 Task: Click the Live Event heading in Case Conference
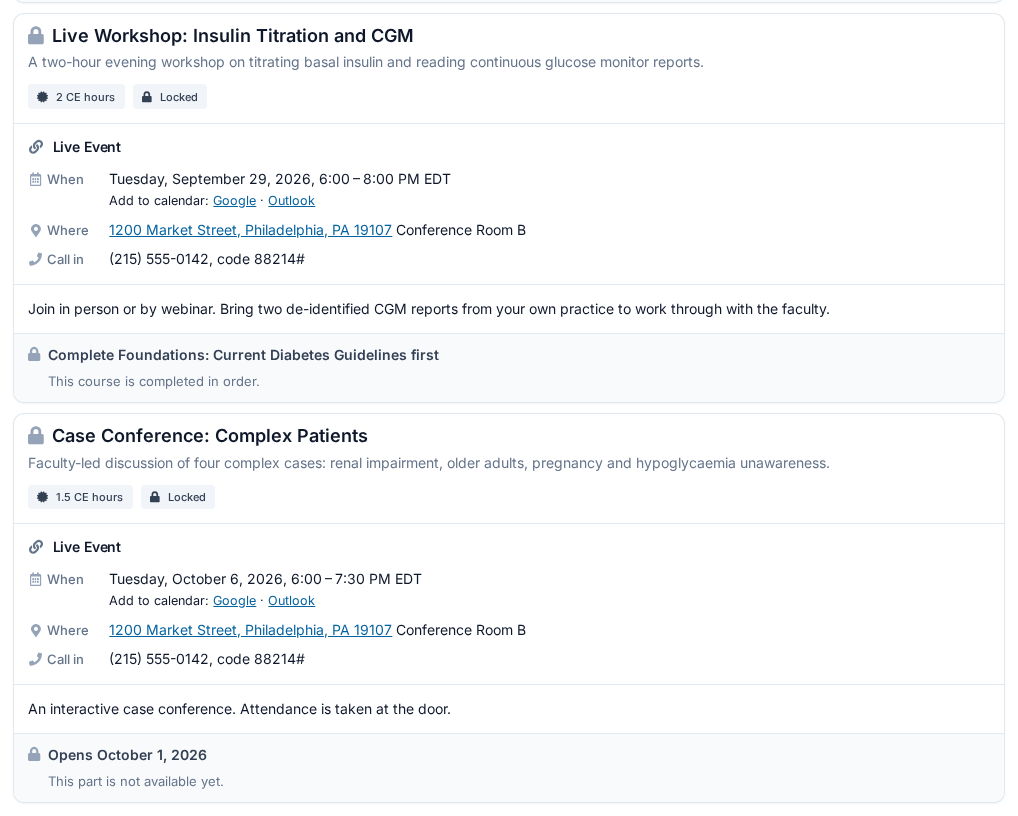coord(87,547)
